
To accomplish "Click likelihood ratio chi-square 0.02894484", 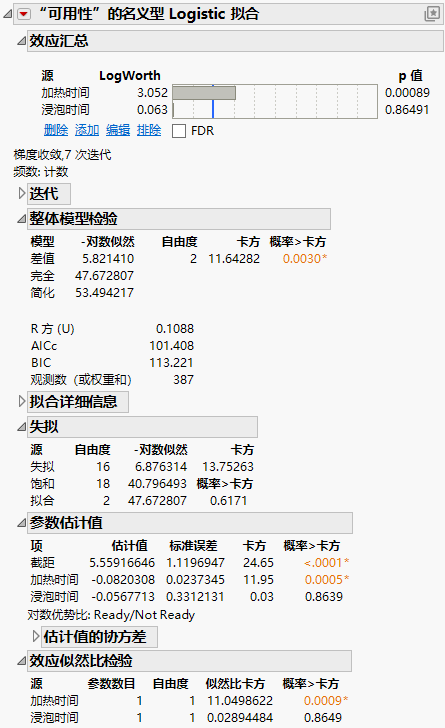I will [240, 718].
